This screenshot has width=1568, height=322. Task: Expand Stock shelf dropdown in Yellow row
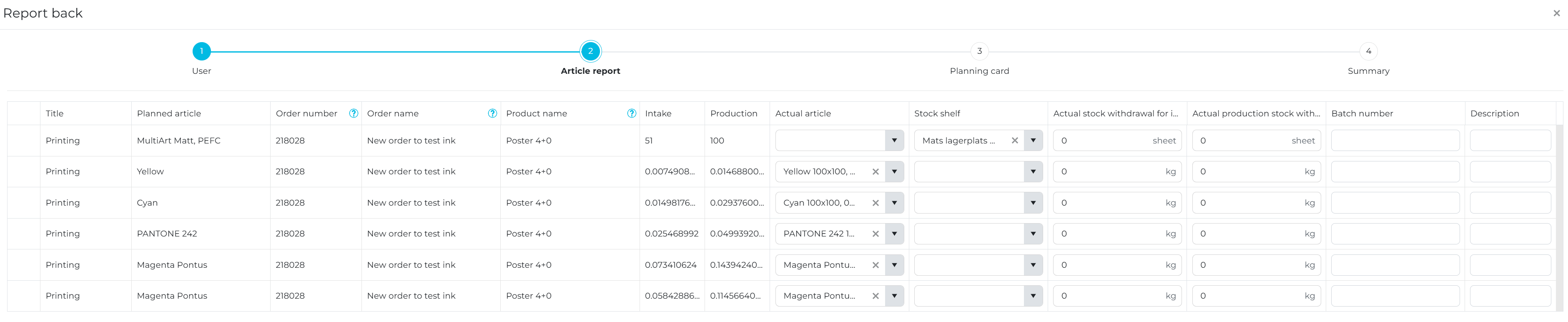click(x=1032, y=172)
